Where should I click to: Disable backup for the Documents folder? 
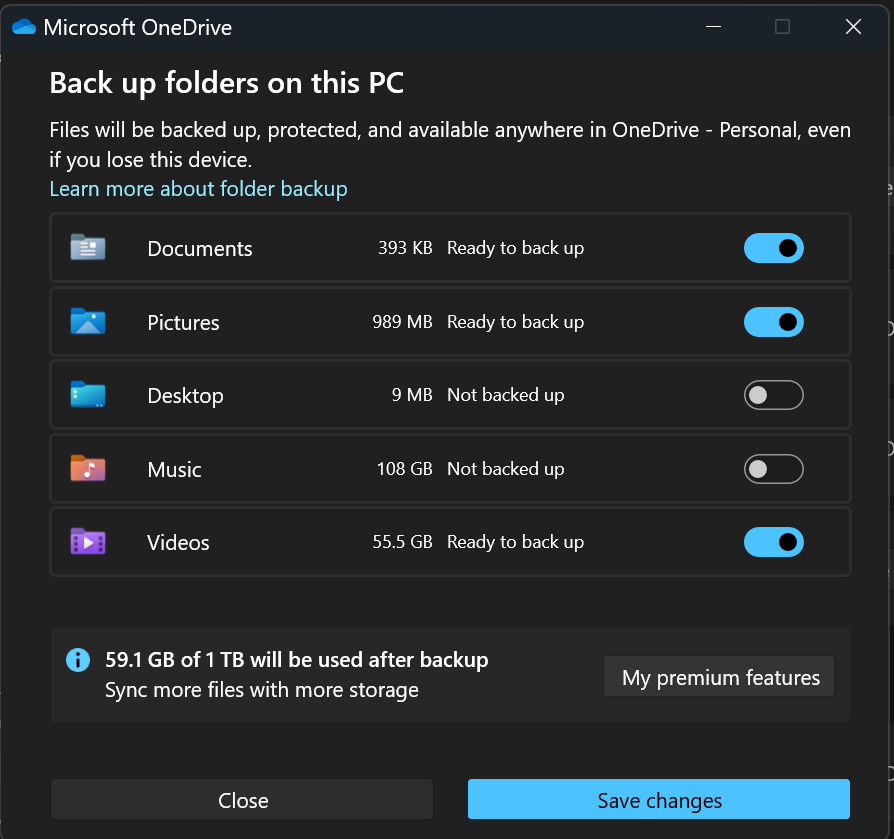773,247
